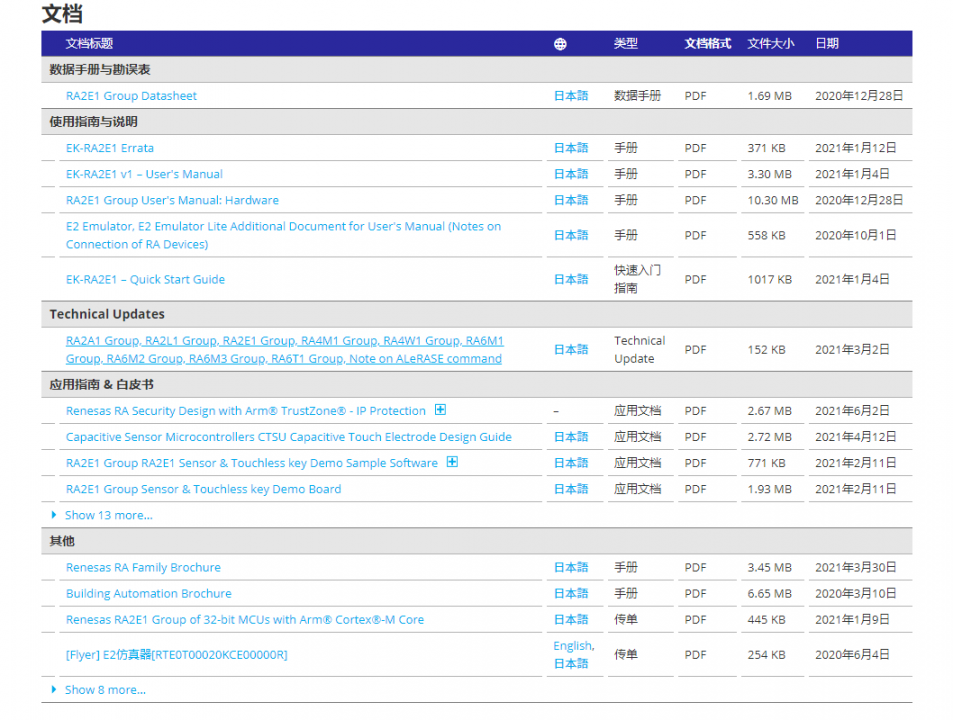Expand plus icon next to TrustZone IP Protection
The image size is (953, 720).
[440, 410]
